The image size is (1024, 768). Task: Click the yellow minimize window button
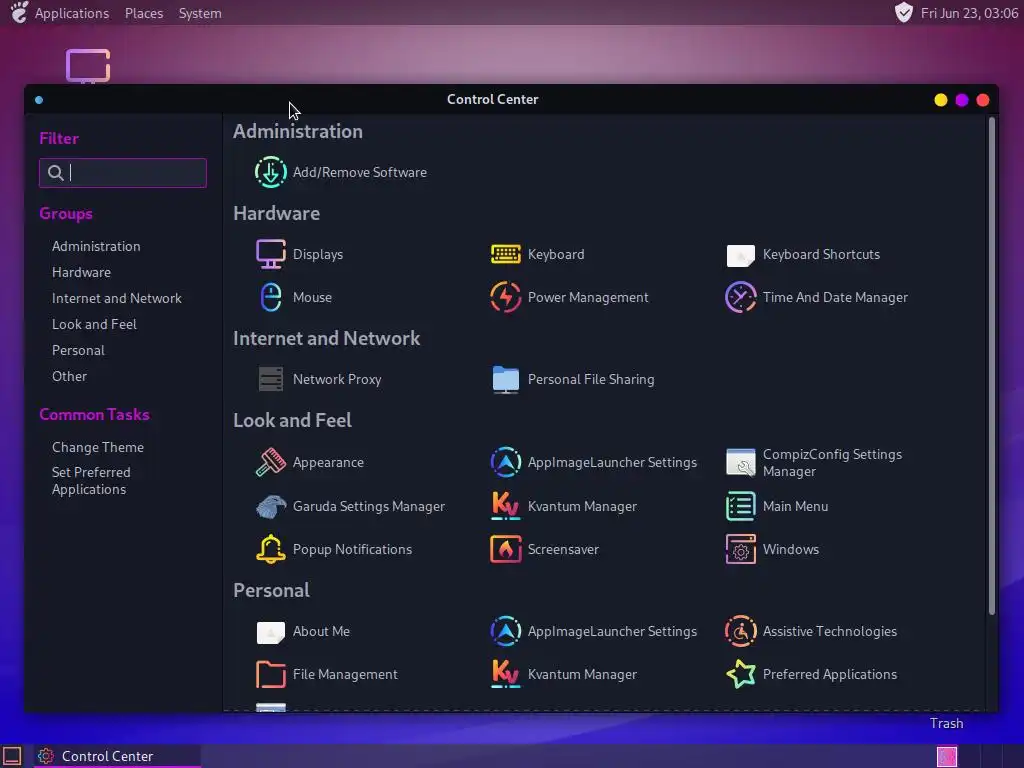[941, 100]
